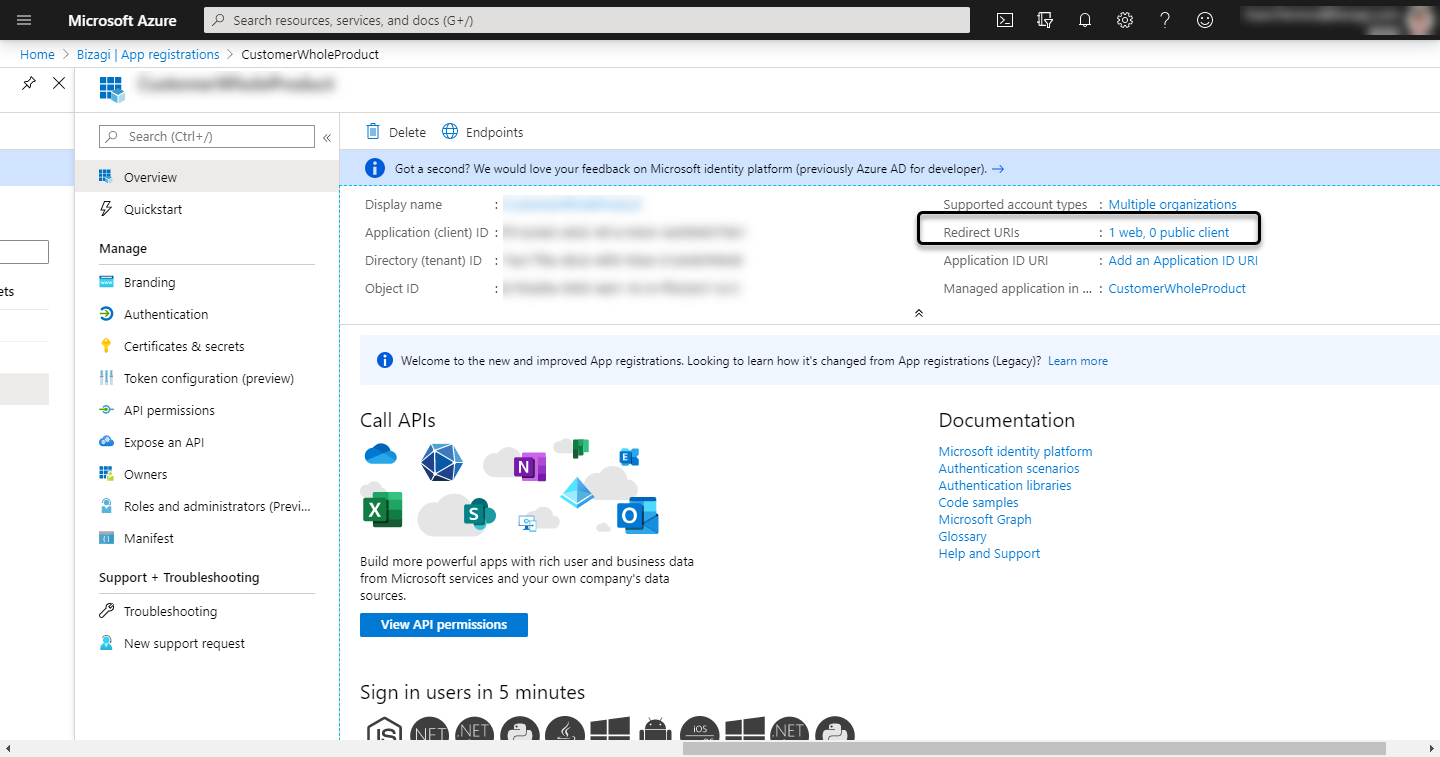The image size is (1440, 757).
Task: Click the Android quickstart icon
Action: pyautogui.click(x=655, y=731)
